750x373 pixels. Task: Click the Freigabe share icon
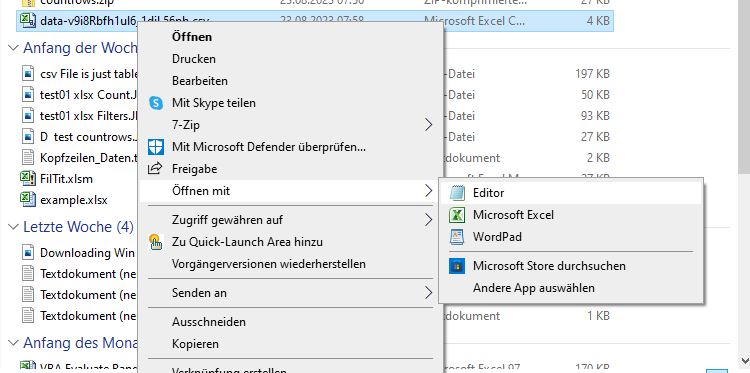(155, 168)
